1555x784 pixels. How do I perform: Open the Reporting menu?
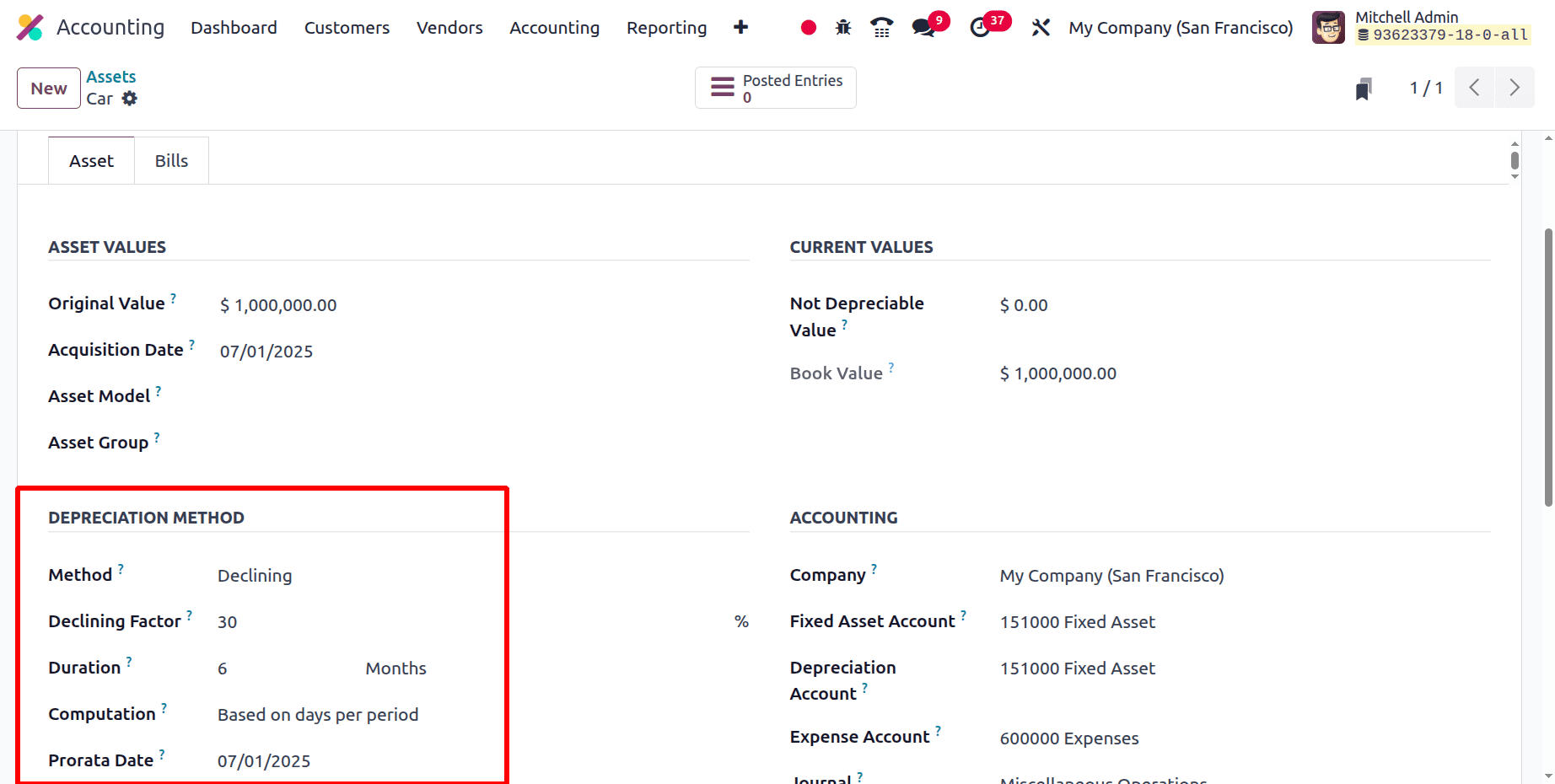[666, 27]
